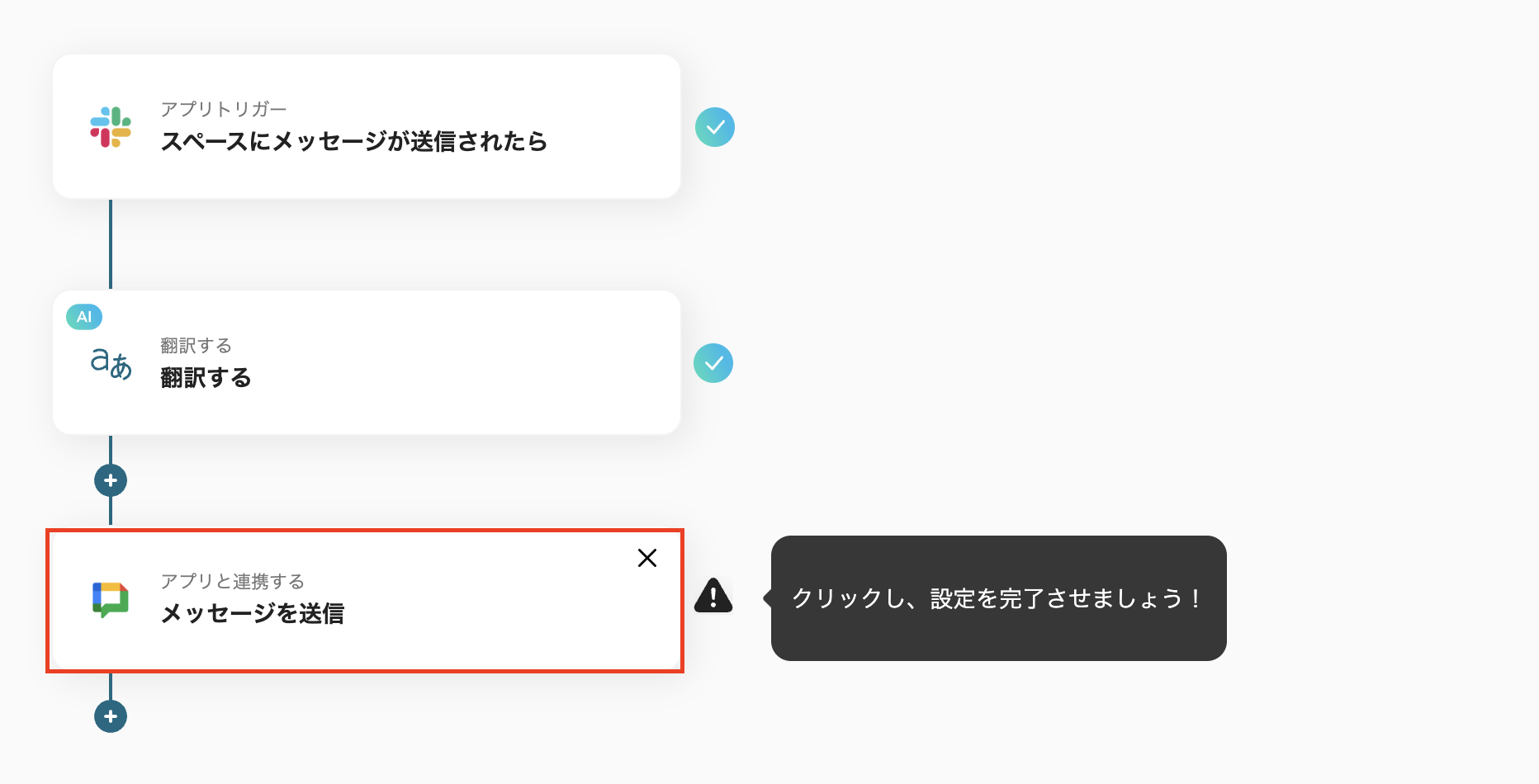Click the checkmark on the Slack trigger step
Image resolution: width=1539 pixels, height=784 pixels.
pos(714,126)
